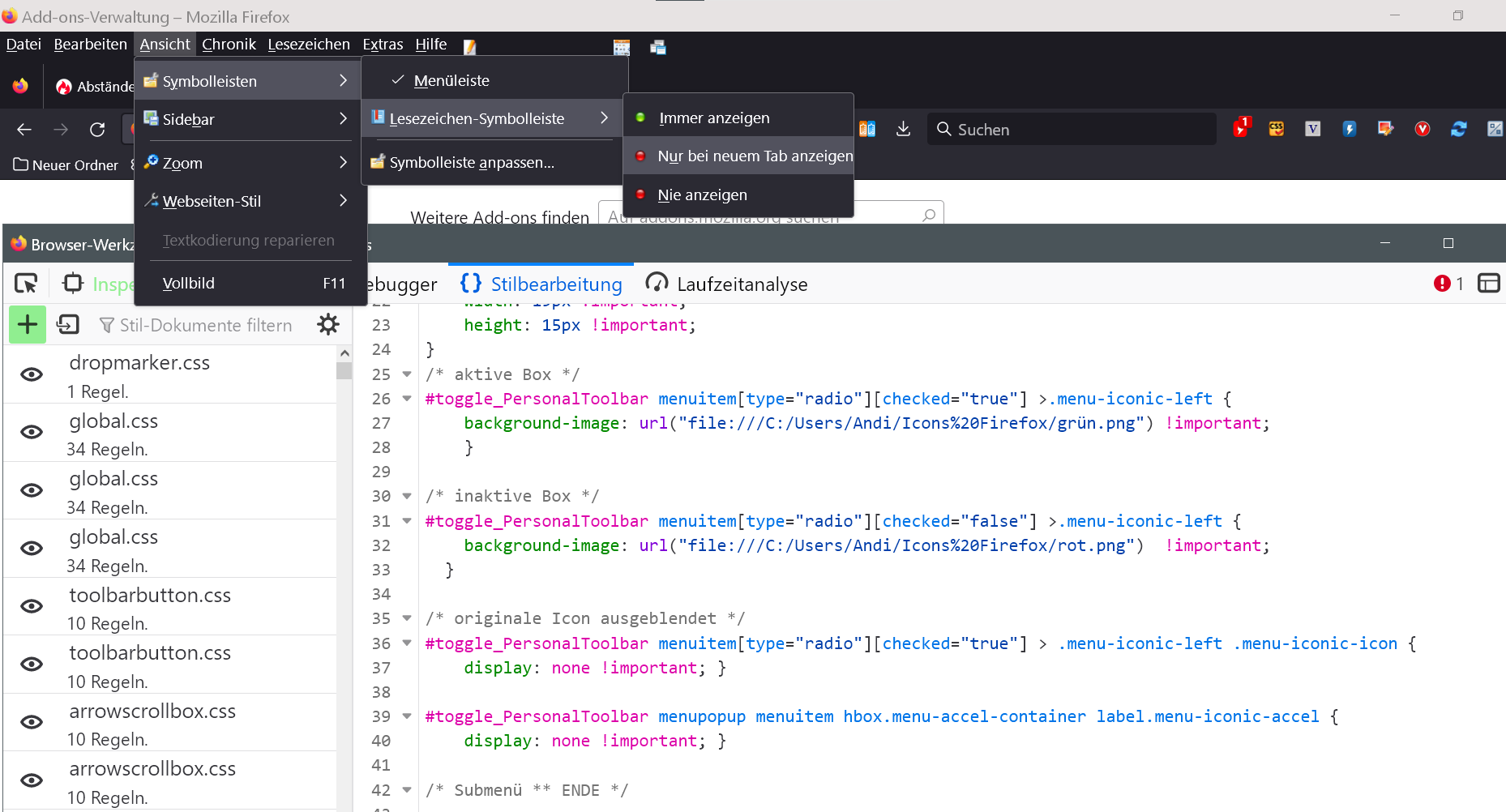The width and height of the screenshot is (1506, 812).
Task: Activate the element picker tool
Action: (x=26, y=284)
